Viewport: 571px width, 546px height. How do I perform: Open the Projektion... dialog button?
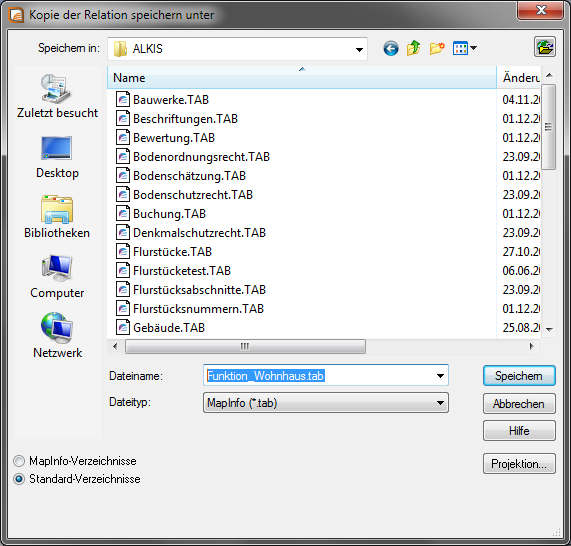point(519,464)
